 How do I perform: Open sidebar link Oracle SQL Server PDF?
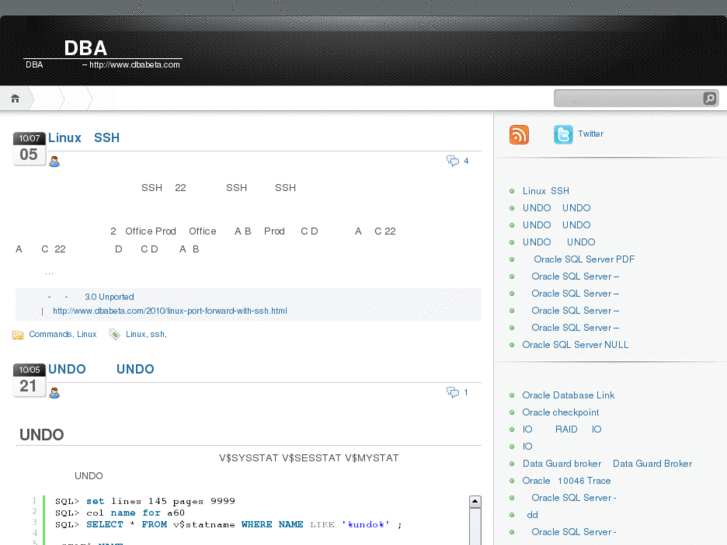[x=584, y=259]
